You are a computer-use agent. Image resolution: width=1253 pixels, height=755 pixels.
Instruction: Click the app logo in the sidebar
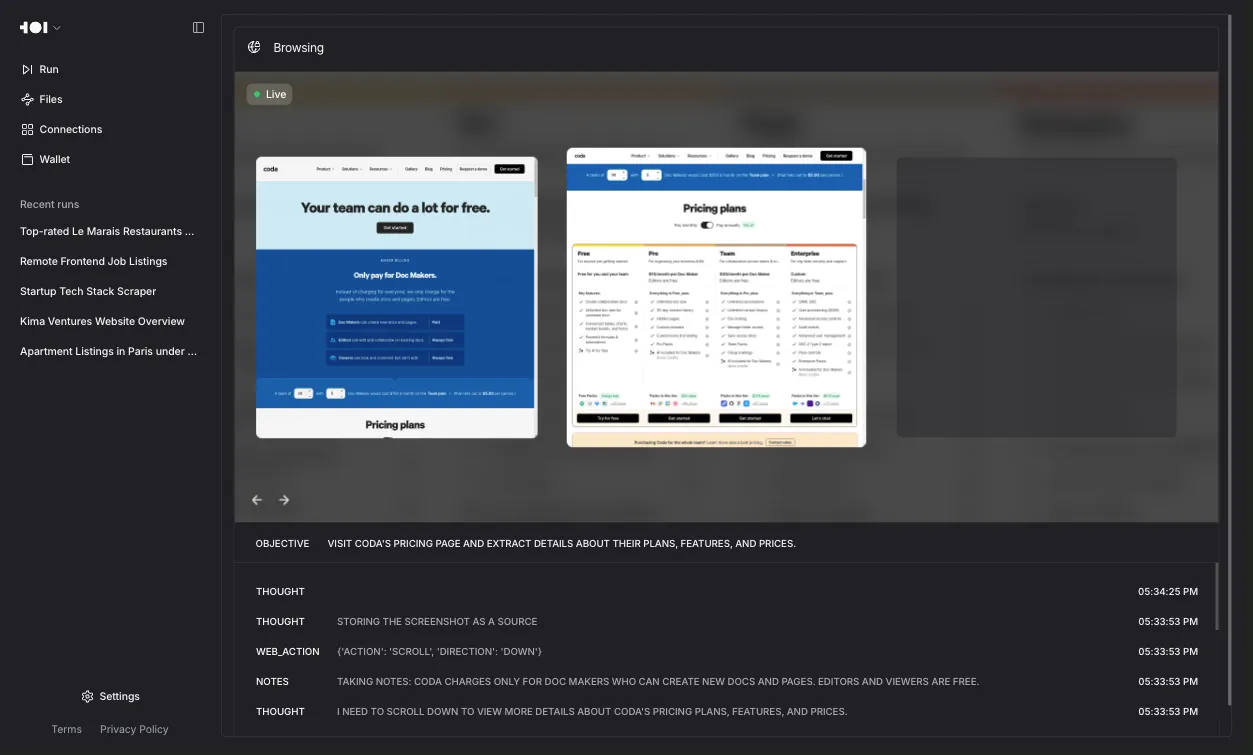point(34,28)
